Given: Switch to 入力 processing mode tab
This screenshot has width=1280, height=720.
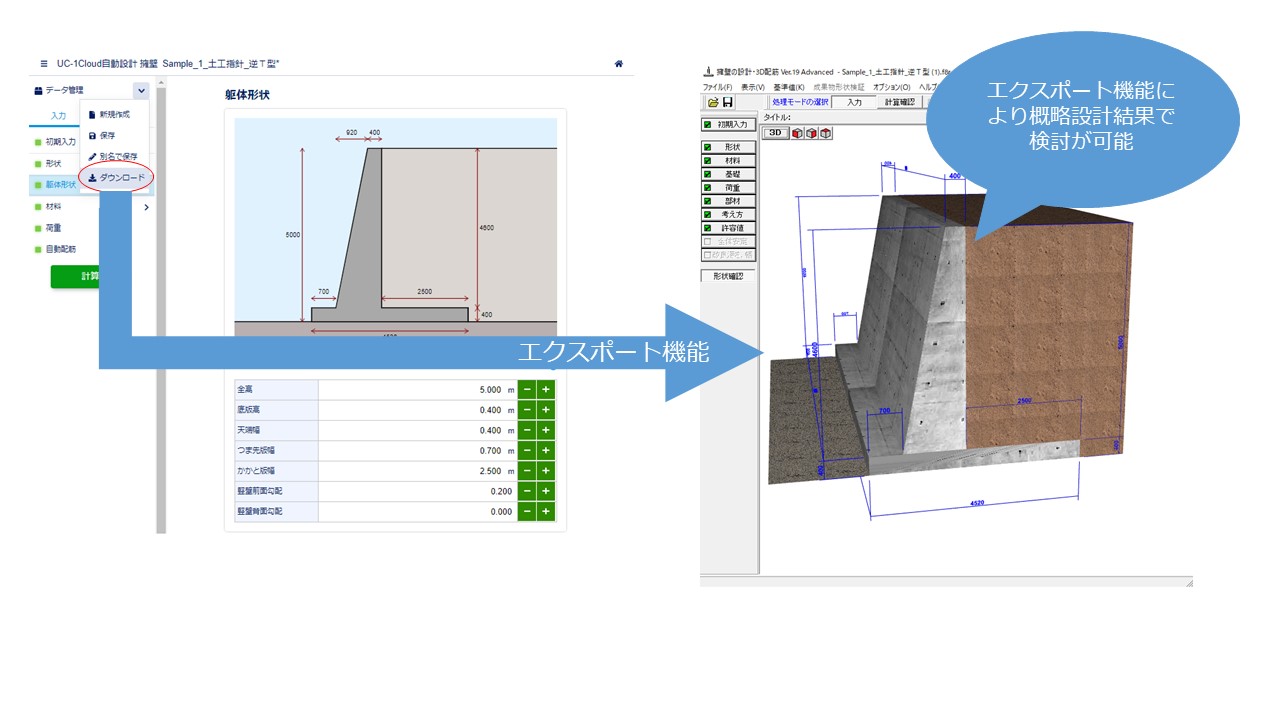Looking at the screenshot, I should [854, 102].
